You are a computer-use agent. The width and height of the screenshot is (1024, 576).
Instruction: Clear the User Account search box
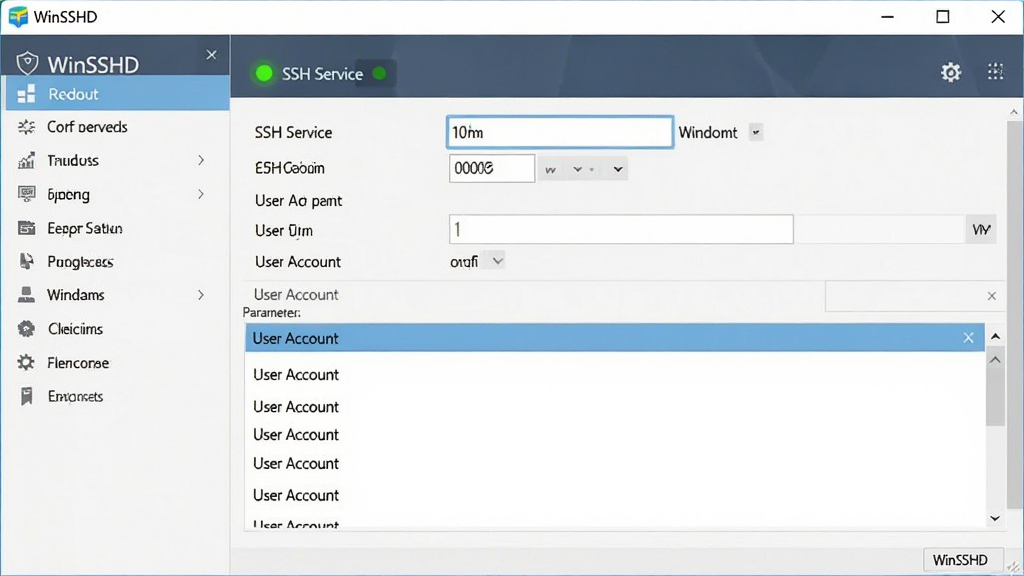point(991,296)
